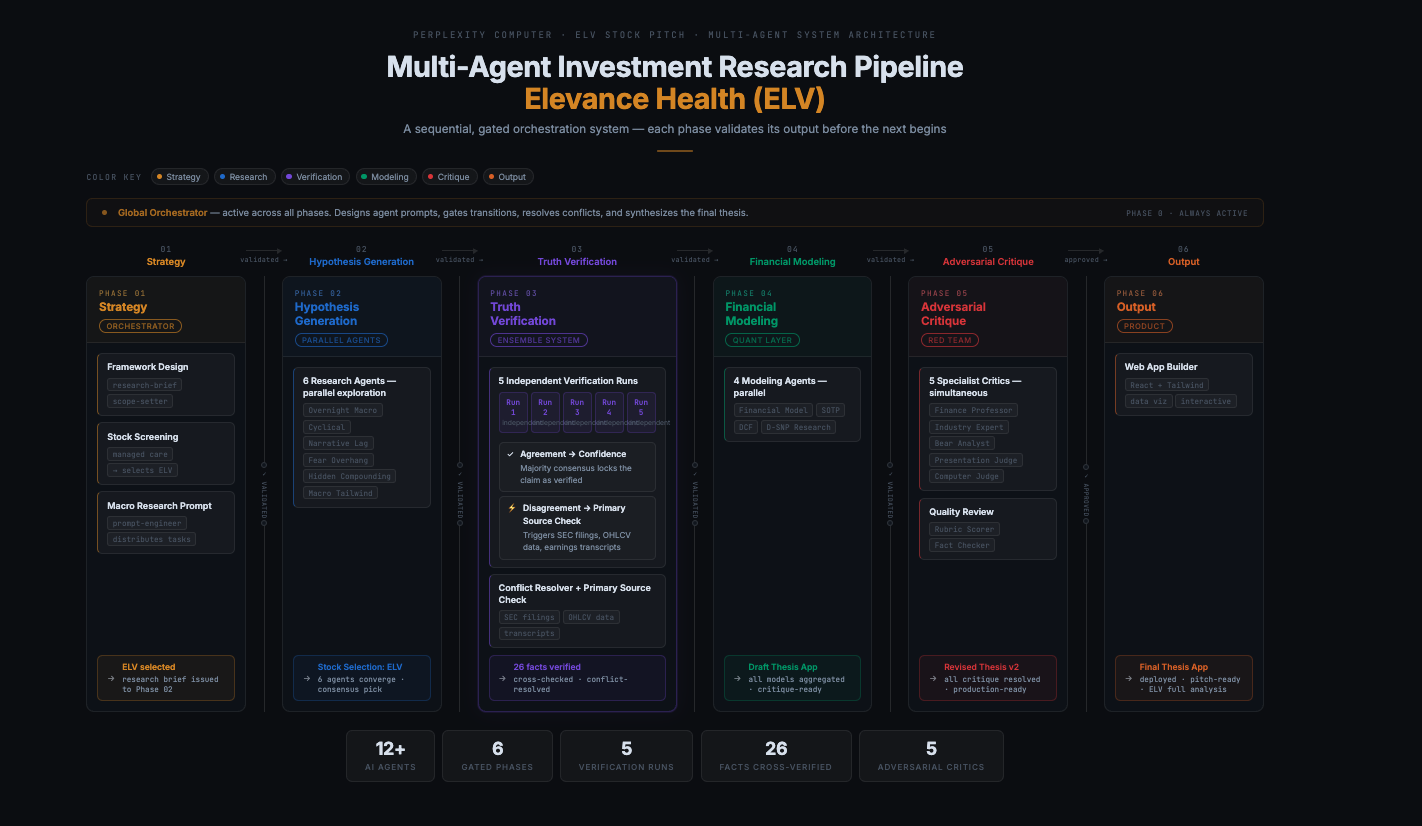Click the arrow icon in Draft Thesis App box
This screenshot has height=826, width=1422.
click(739, 679)
